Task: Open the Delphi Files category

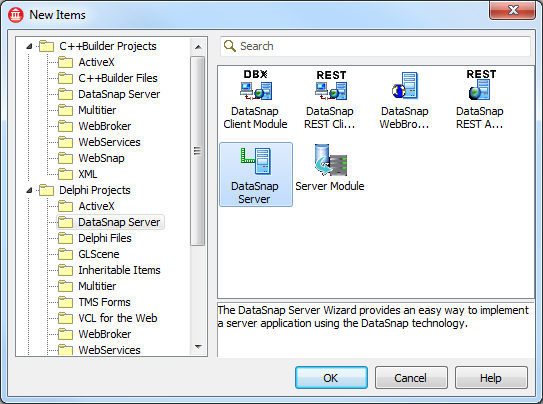Action: click(105, 238)
